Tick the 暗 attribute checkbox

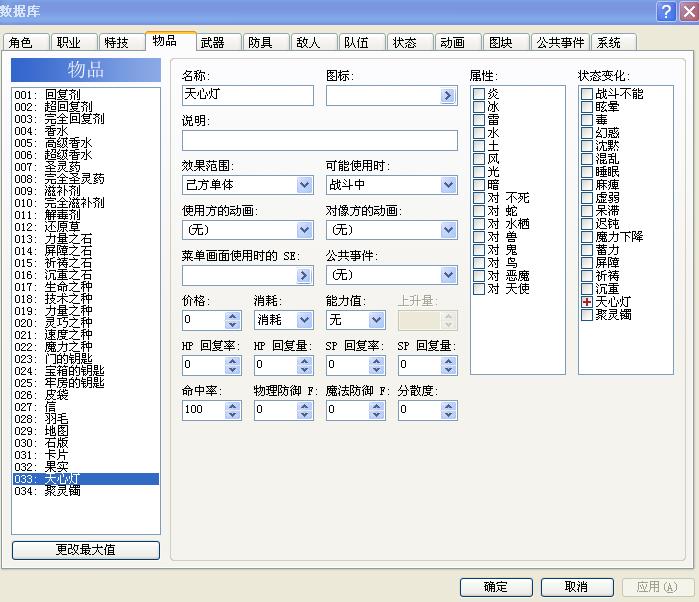coord(479,185)
